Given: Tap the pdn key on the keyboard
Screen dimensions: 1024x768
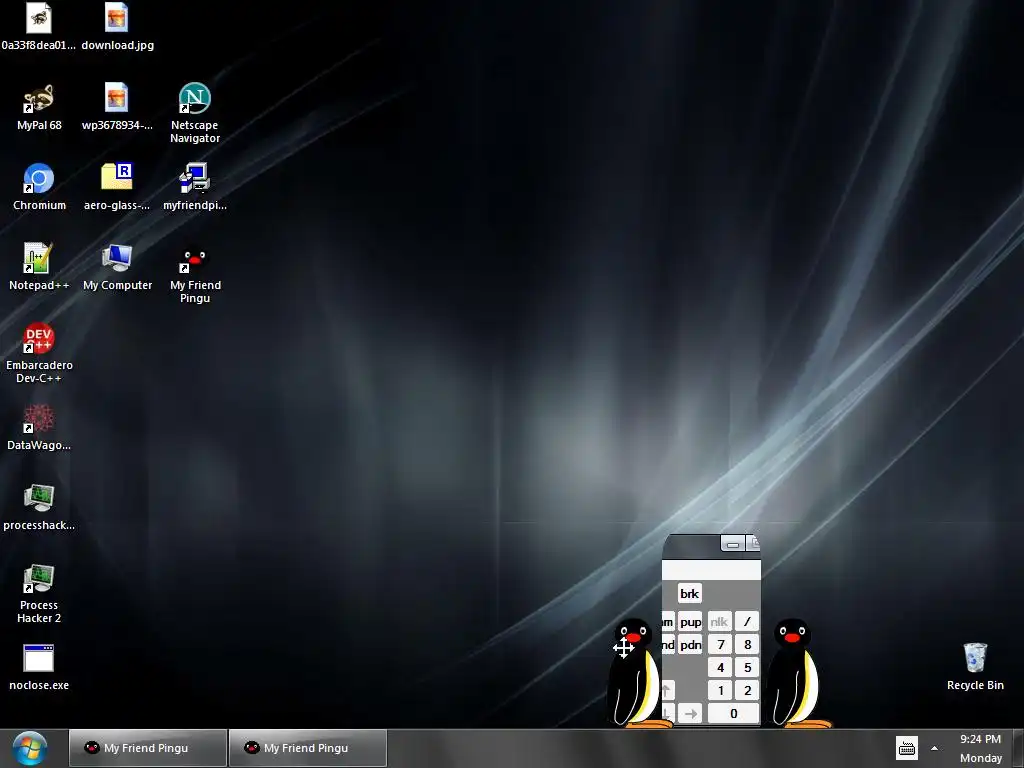Looking at the screenshot, I should [x=690, y=645].
